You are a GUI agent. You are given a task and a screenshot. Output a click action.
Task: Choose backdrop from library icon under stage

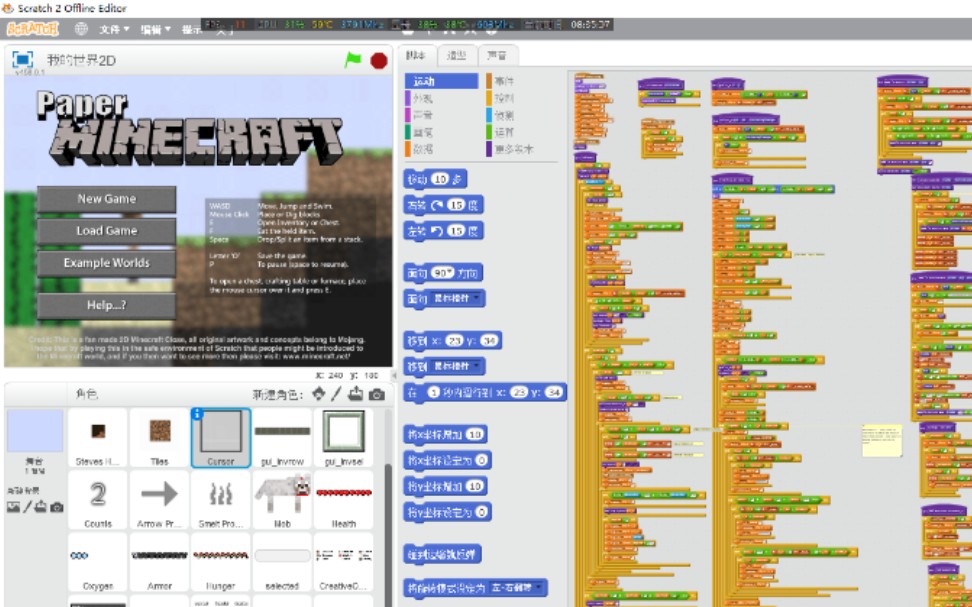pos(13,507)
